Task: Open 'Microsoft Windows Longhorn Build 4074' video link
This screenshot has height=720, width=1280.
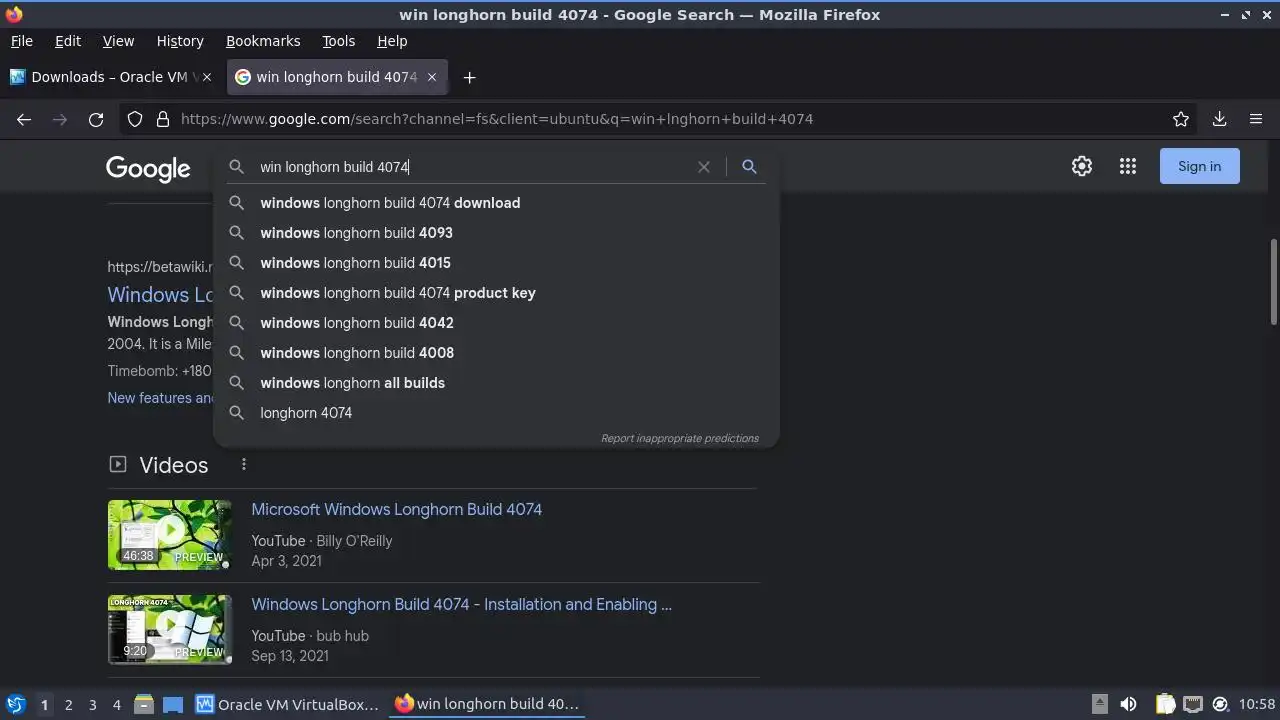Action: [396, 509]
